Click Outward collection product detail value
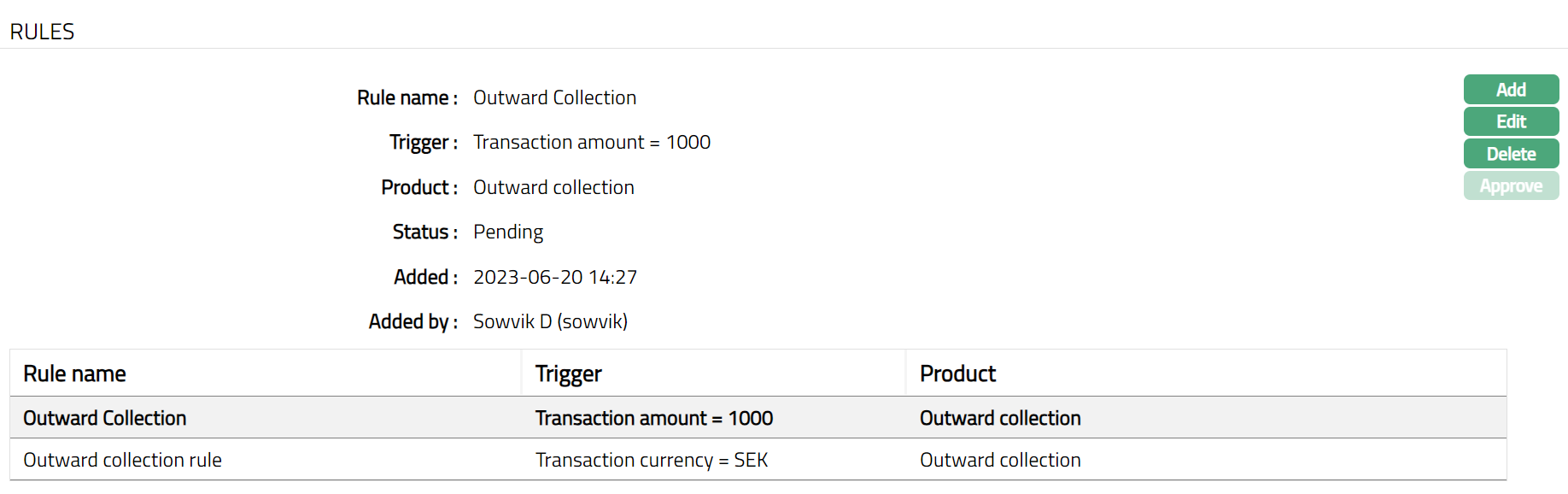 pos(553,187)
